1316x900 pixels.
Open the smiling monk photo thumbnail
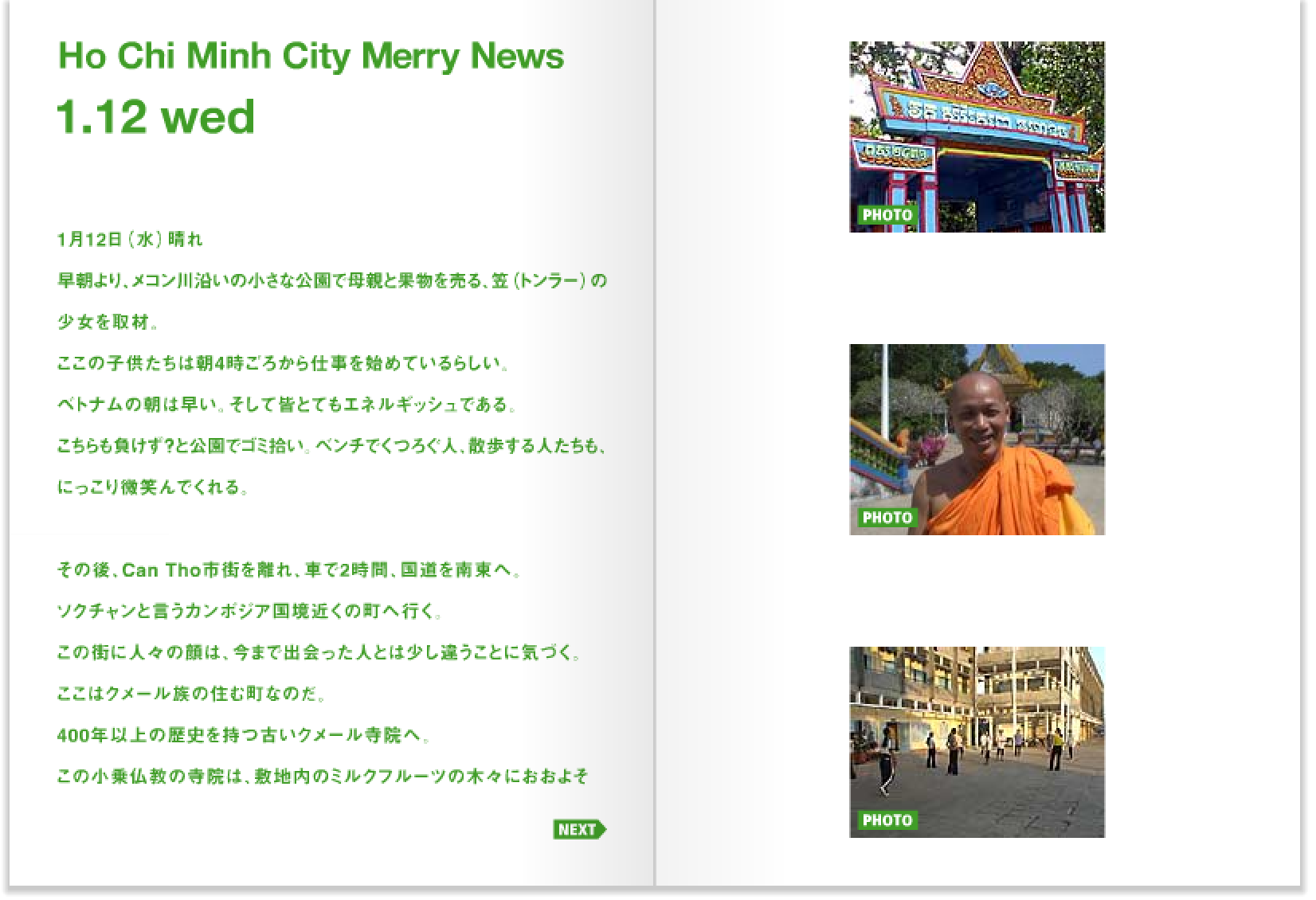(x=977, y=440)
